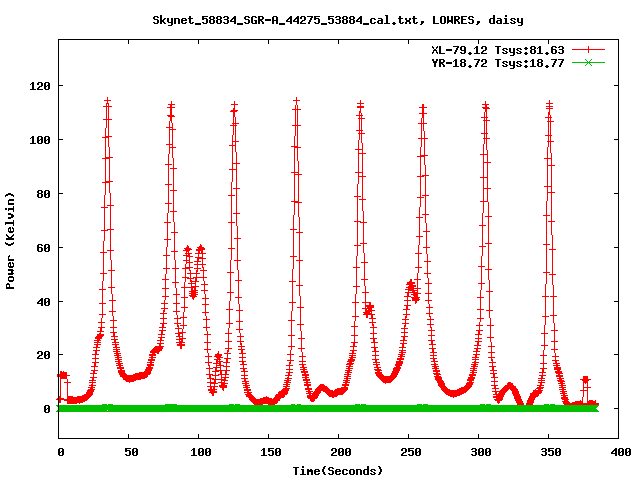Click the y-axis tick label 0
Viewport: 640px width, 480px height.
tap(47, 409)
